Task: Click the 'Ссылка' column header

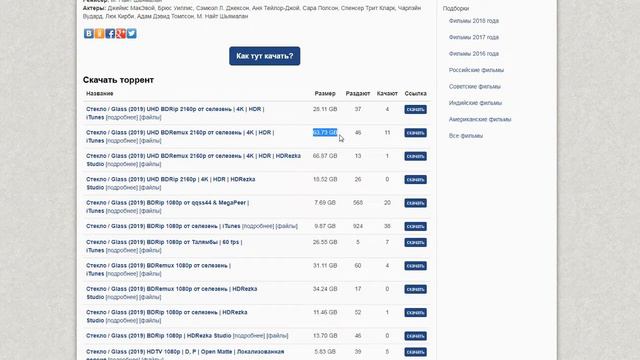Action: pyautogui.click(x=416, y=93)
